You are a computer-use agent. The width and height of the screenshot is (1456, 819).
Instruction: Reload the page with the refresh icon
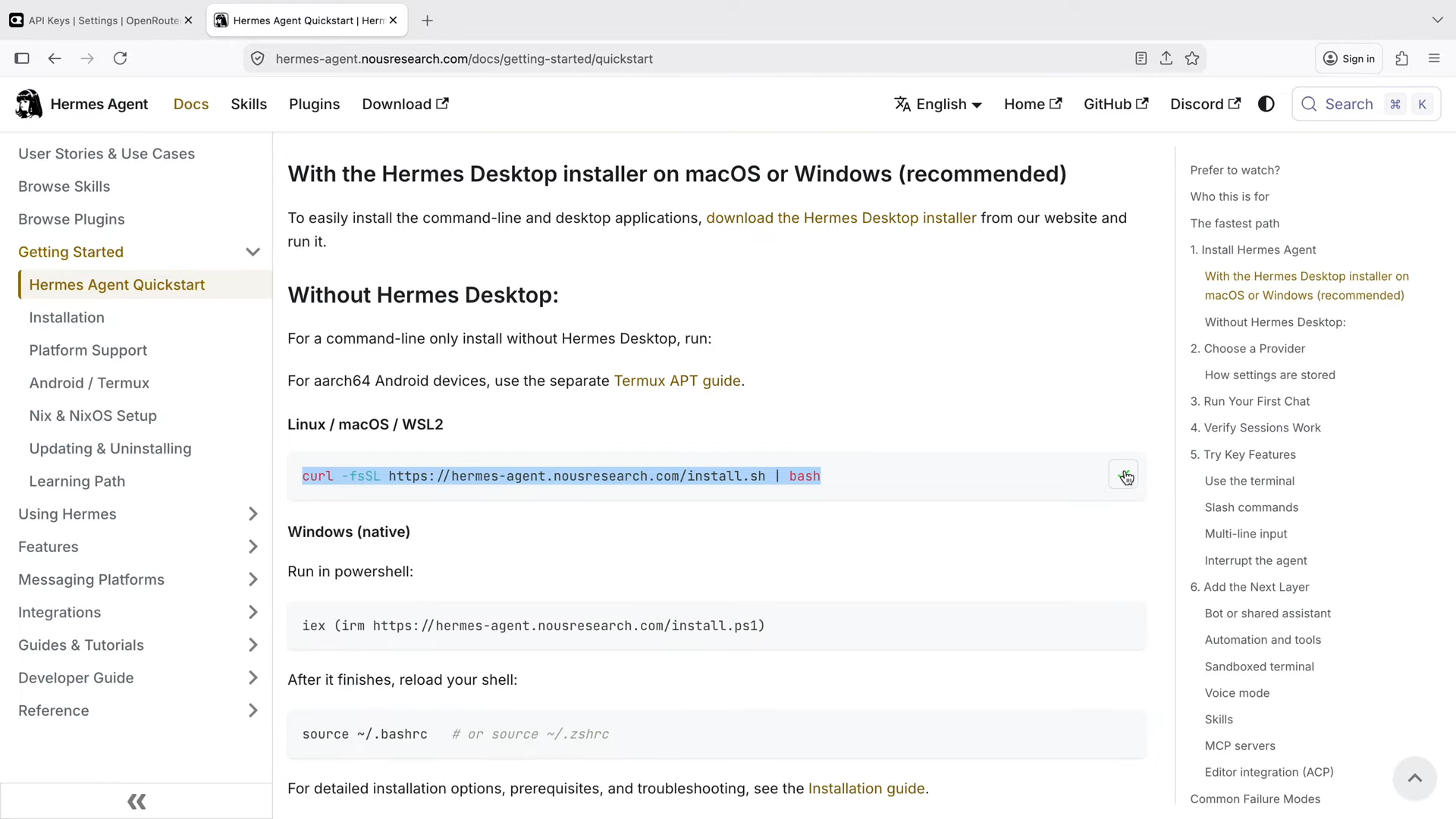[120, 58]
